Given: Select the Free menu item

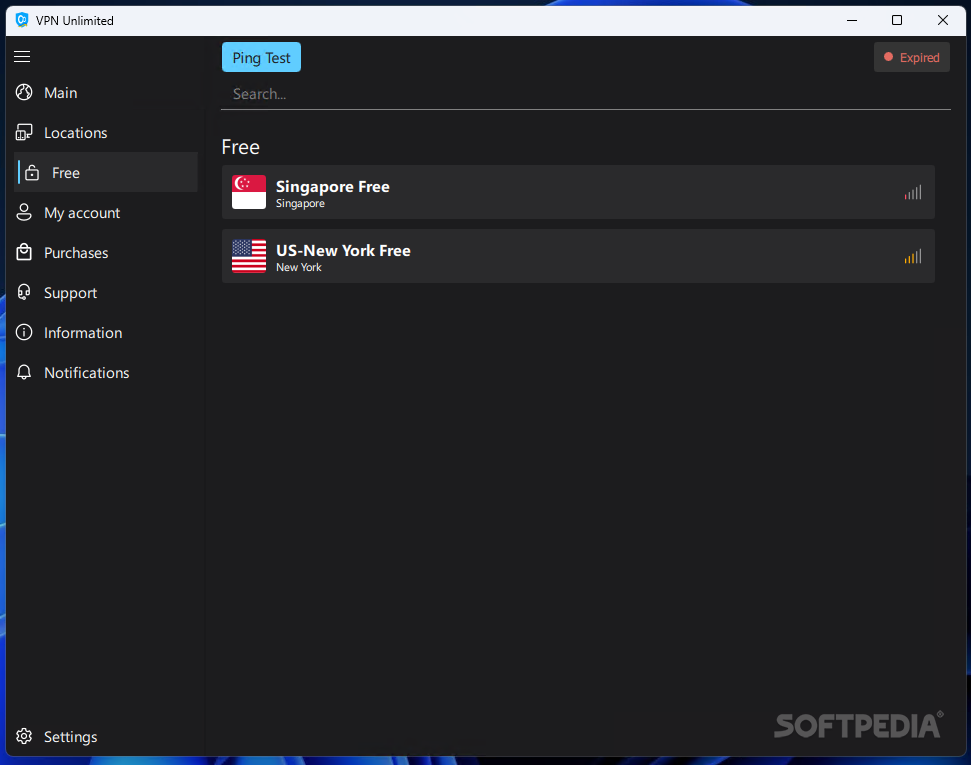Looking at the screenshot, I should (106, 172).
